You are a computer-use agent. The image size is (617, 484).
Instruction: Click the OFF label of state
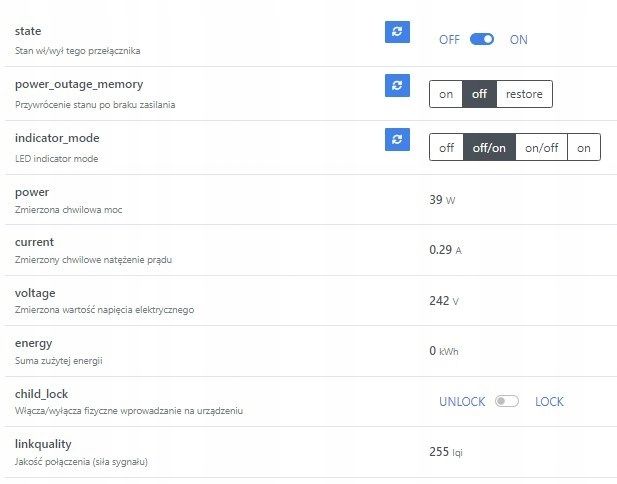click(x=449, y=40)
